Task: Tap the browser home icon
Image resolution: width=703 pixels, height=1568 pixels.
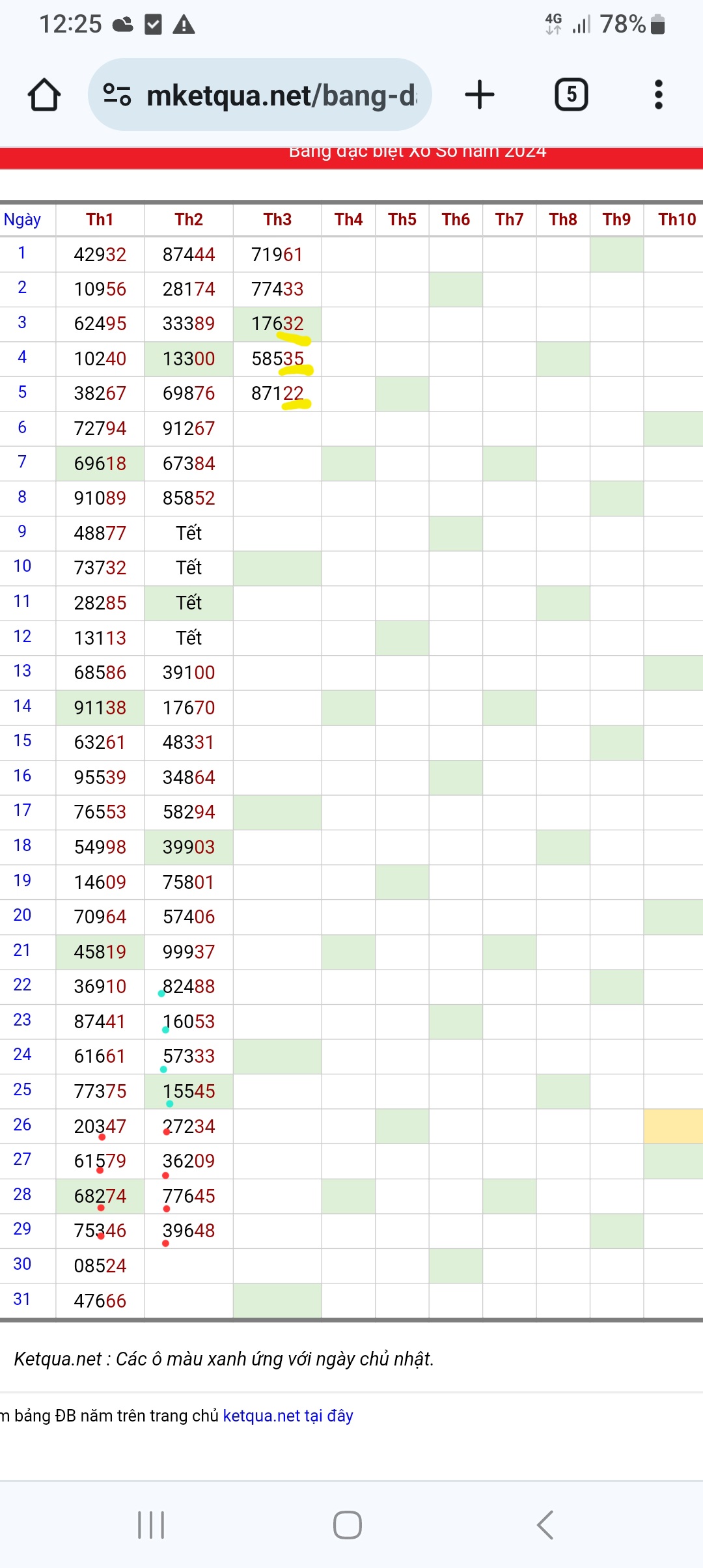Action: click(44, 95)
